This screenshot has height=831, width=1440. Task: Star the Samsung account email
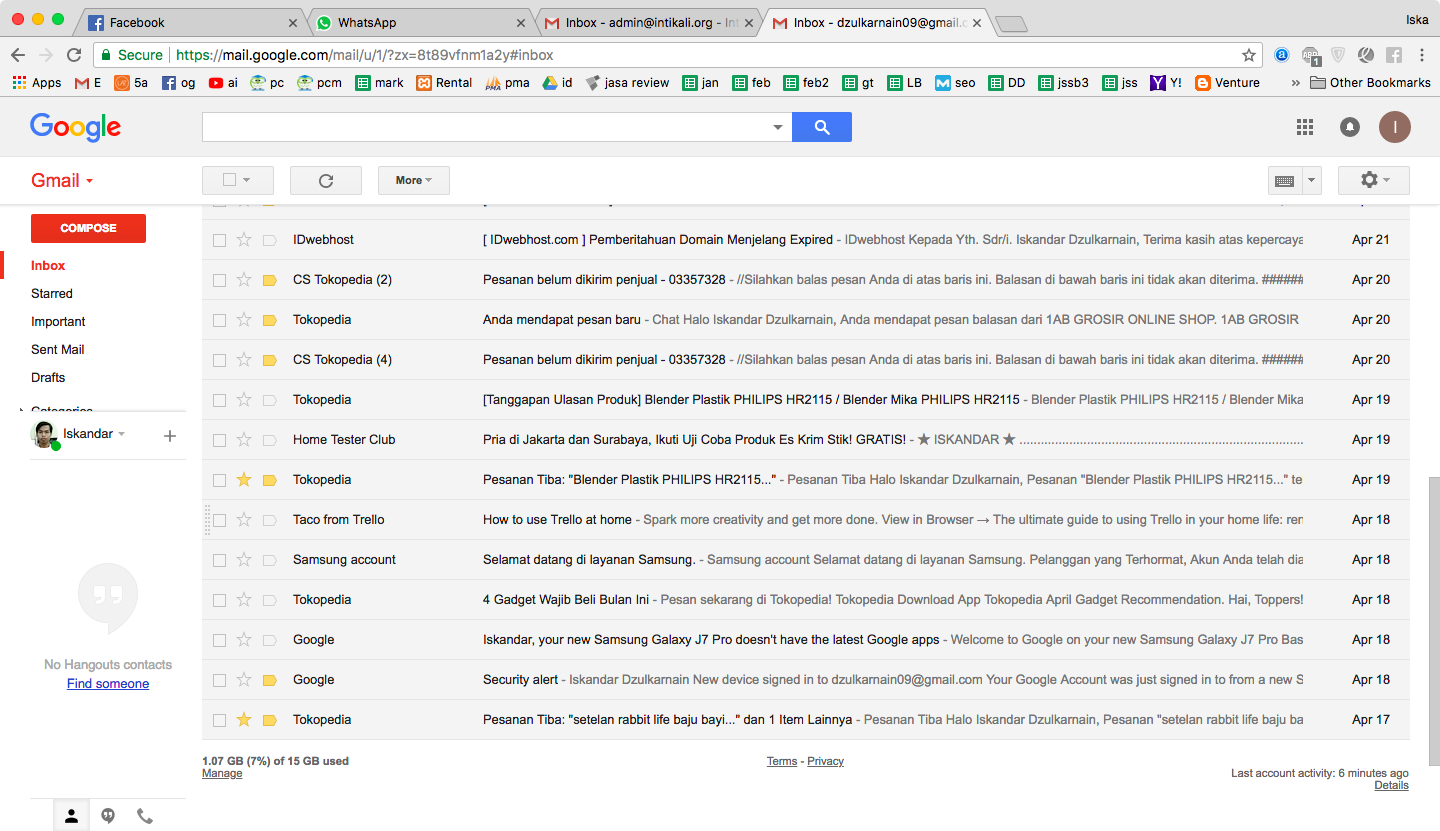pyautogui.click(x=244, y=560)
